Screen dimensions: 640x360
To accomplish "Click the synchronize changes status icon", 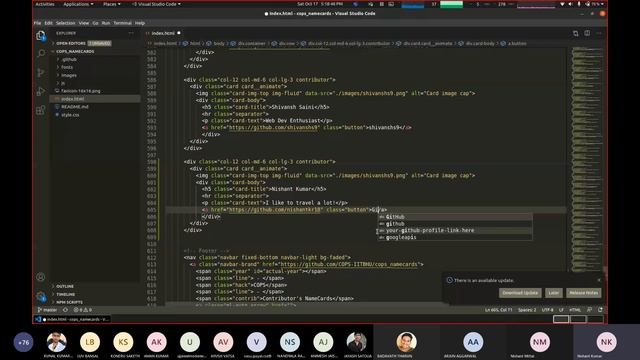I will 65,310.
